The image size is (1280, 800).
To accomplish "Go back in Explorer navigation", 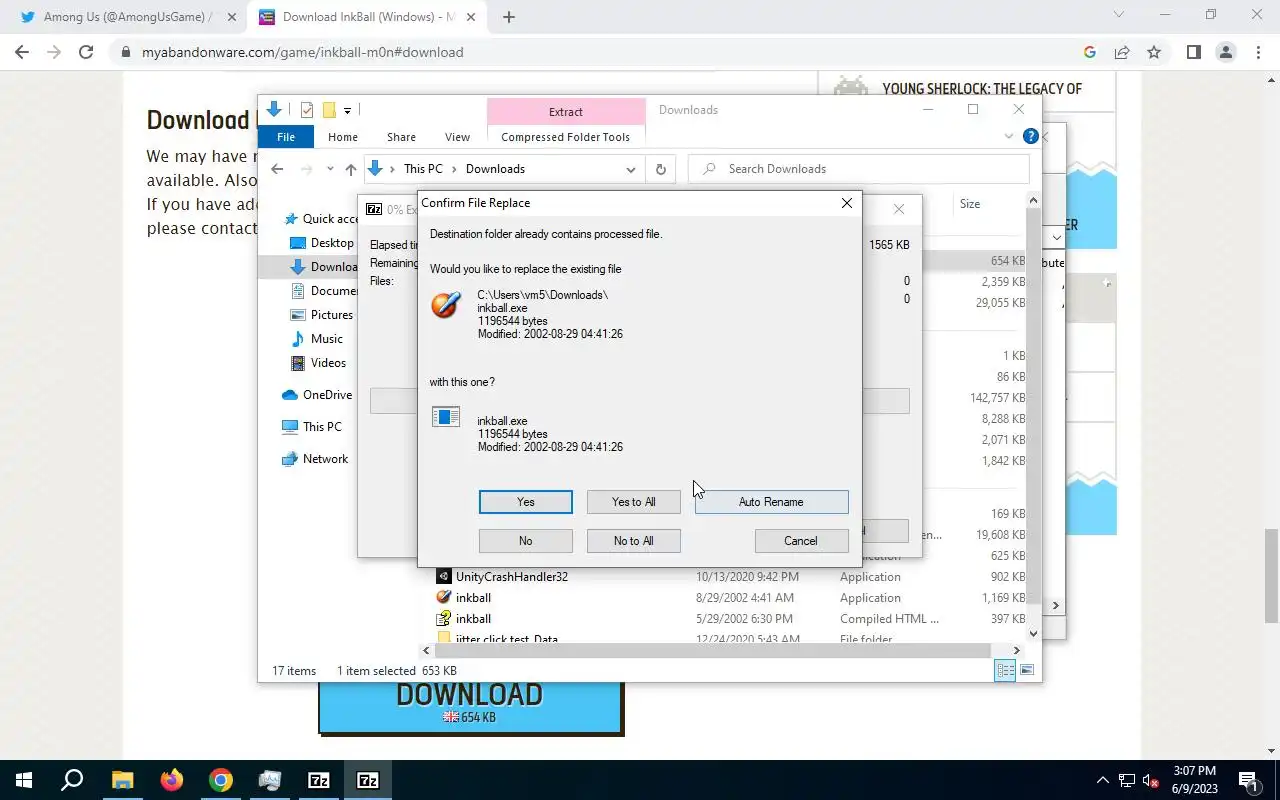I will pyautogui.click(x=277, y=169).
